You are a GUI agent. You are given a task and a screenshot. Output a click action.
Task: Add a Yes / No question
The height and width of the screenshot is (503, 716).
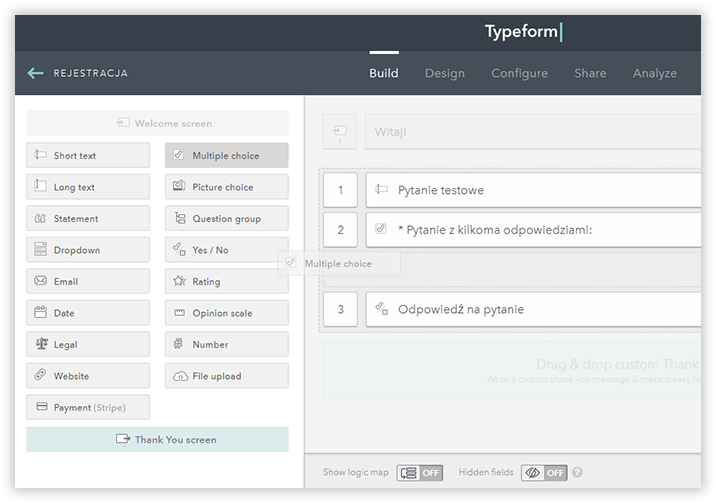[x=226, y=250]
